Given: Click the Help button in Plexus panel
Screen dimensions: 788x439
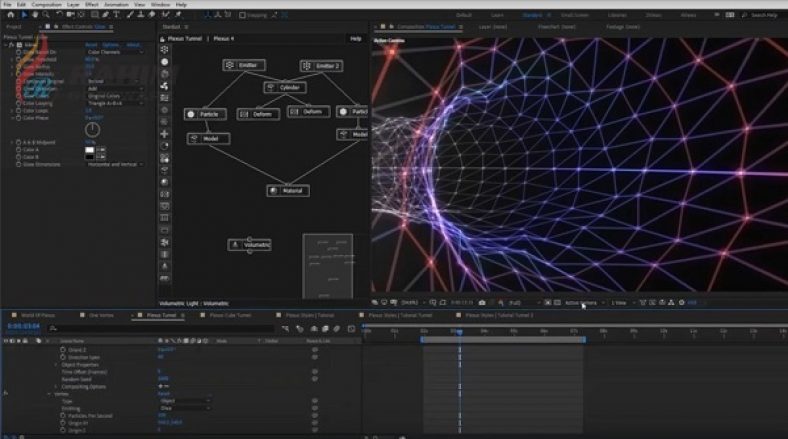Looking at the screenshot, I should [355, 38].
